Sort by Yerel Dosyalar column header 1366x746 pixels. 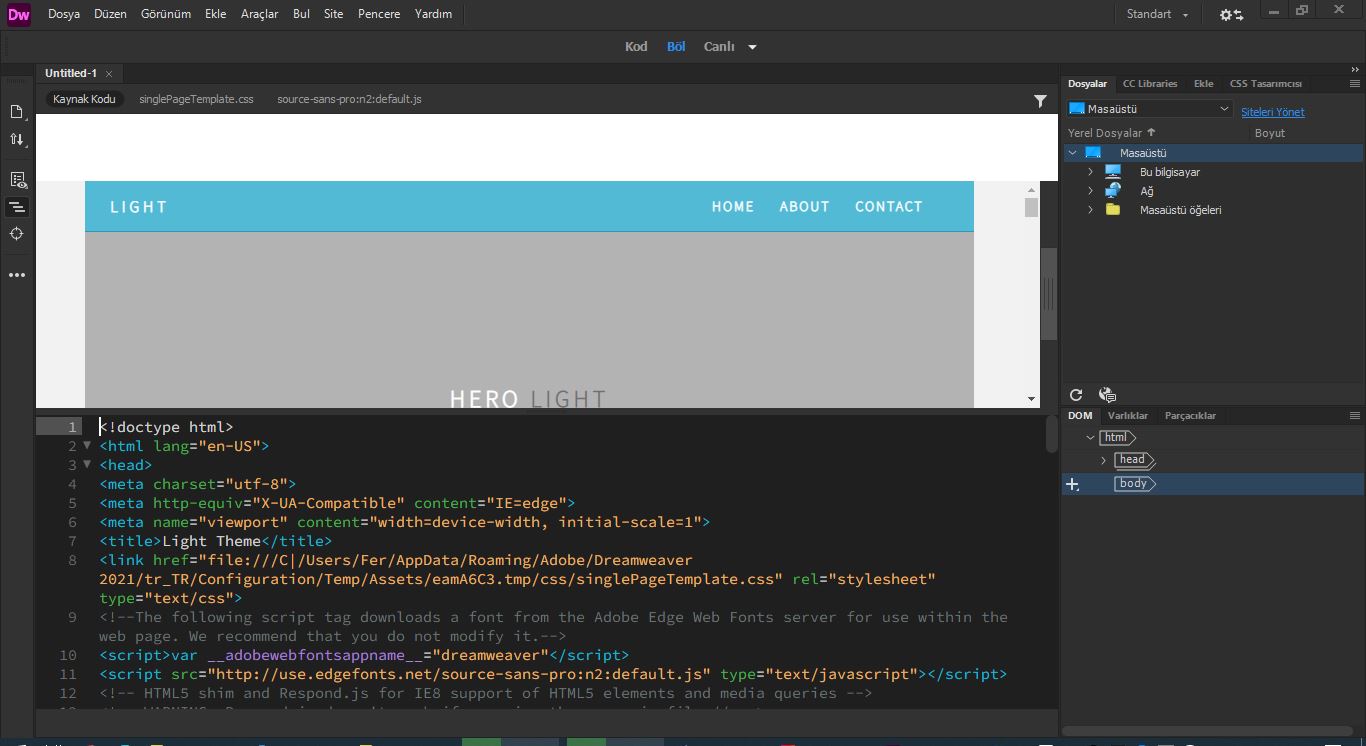click(x=1111, y=133)
